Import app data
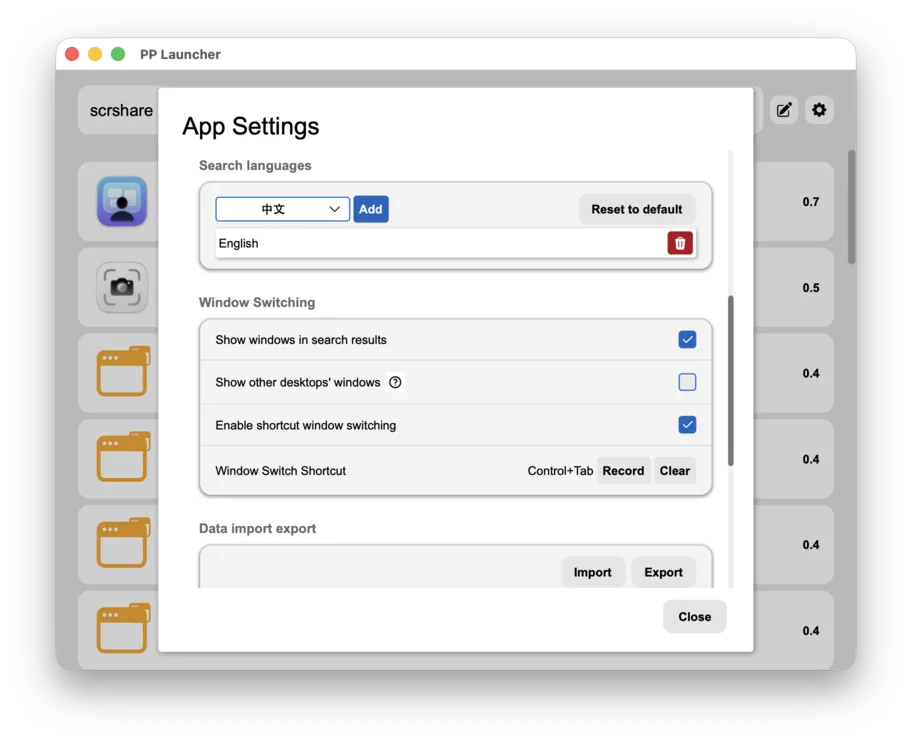The image size is (912, 744). (x=592, y=572)
